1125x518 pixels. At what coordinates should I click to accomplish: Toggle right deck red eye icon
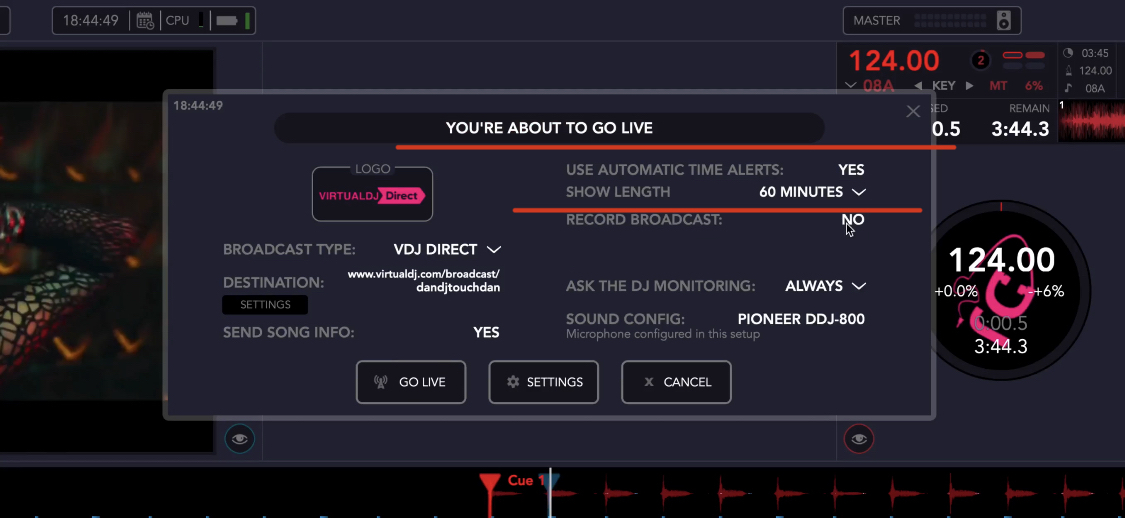point(859,438)
